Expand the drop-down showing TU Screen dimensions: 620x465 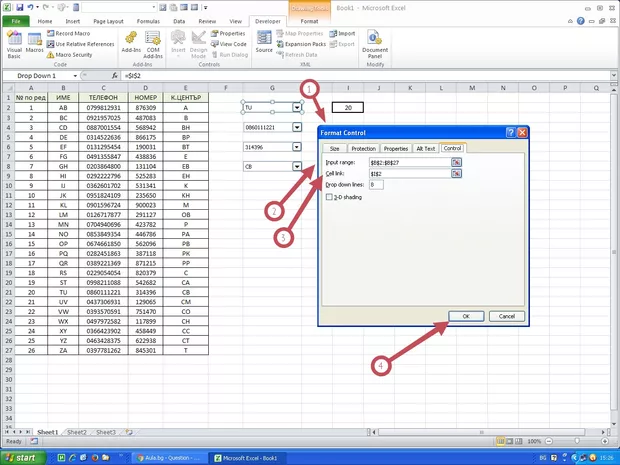tap(297, 107)
